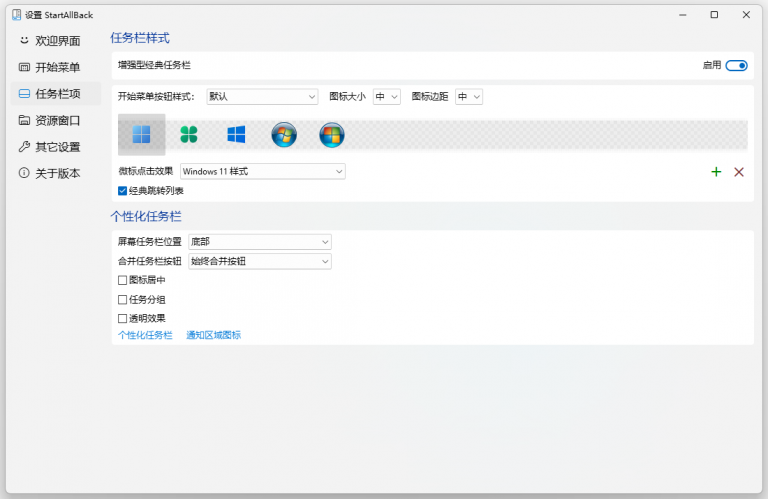Select the Windows 7 orb start icon
Image resolution: width=768 pixels, height=499 pixels.
pos(284,135)
